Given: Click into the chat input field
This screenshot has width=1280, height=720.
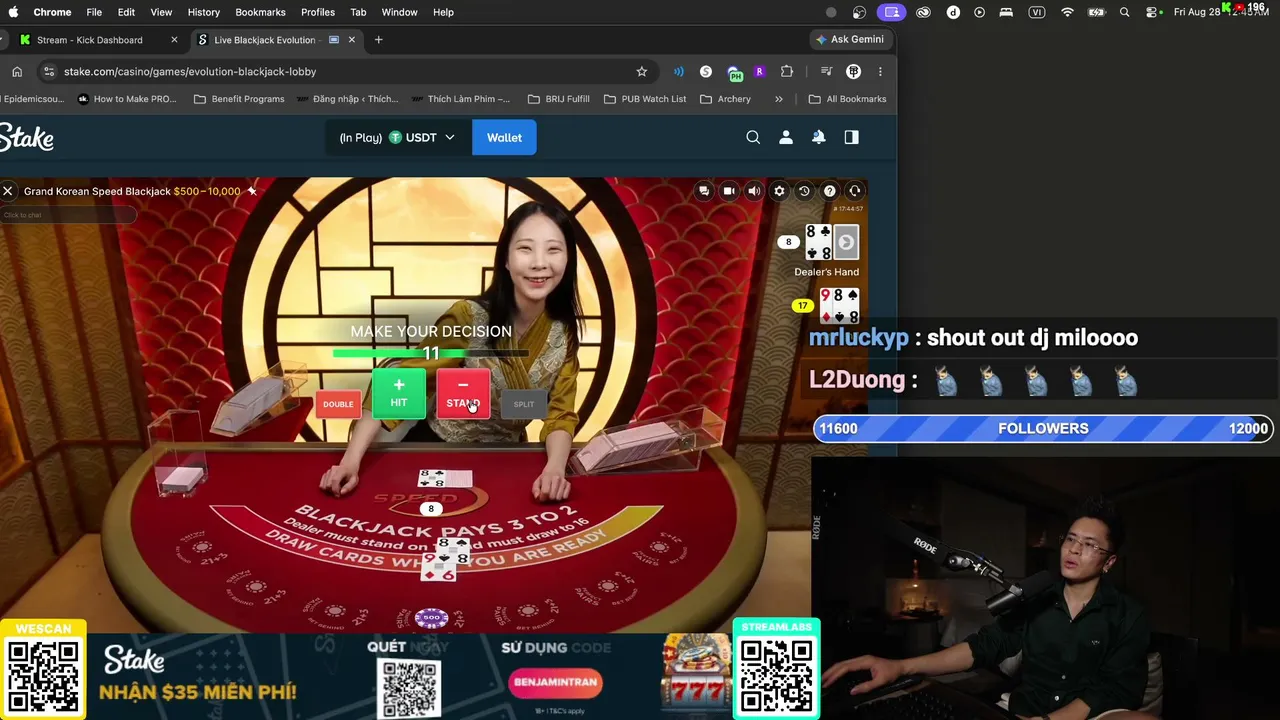Looking at the screenshot, I should [x=68, y=215].
